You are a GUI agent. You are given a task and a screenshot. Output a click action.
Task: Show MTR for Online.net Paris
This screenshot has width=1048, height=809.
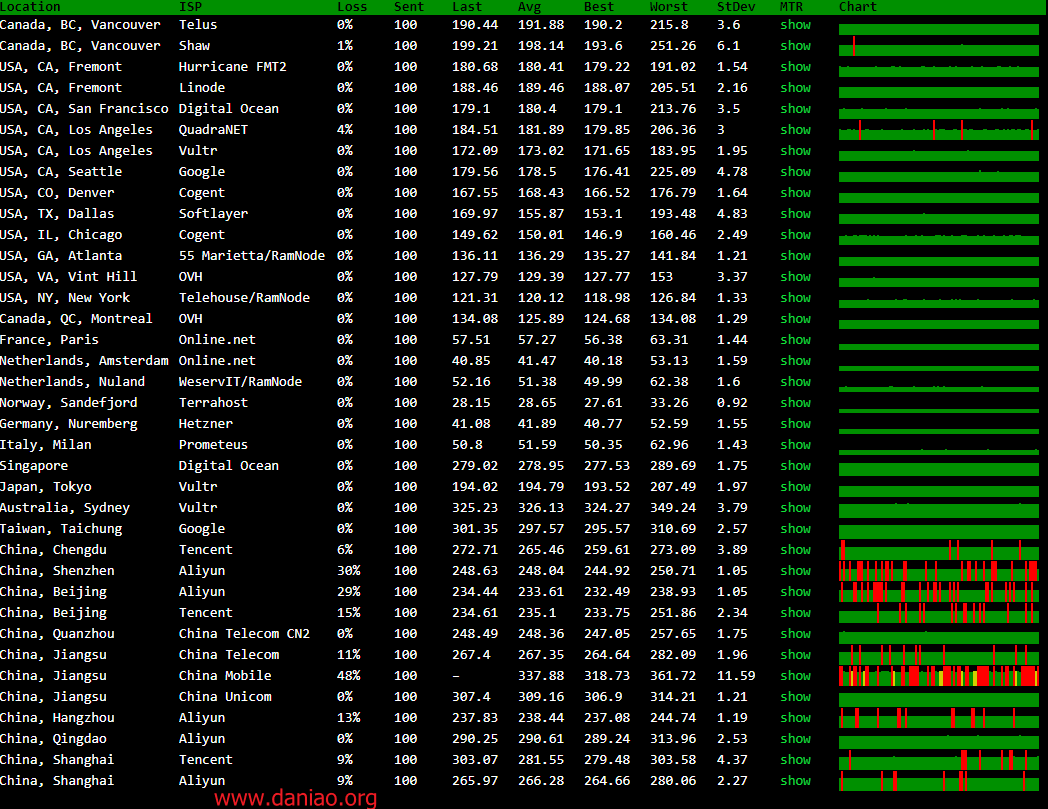pyautogui.click(x=795, y=340)
